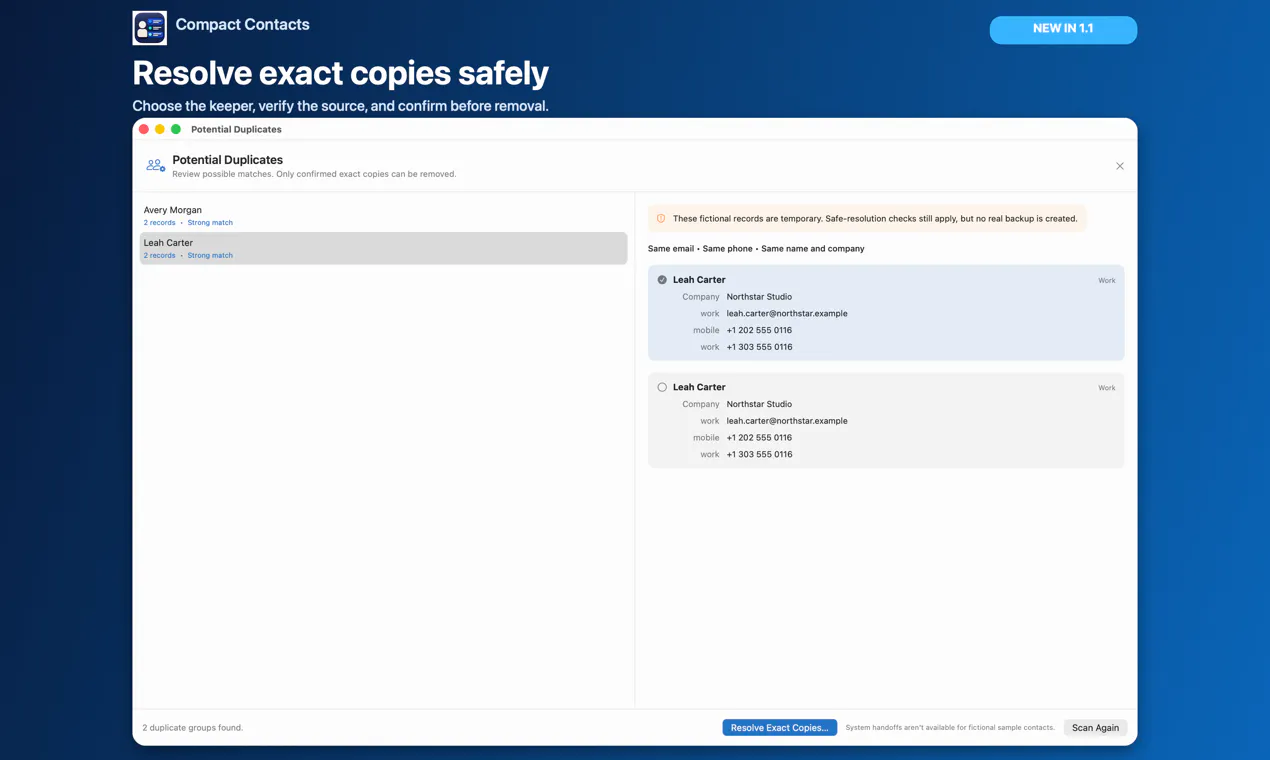Click Northstar Studio in the second Leah Carter card
Viewport: 1270px width, 760px height.
click(759, 404)
